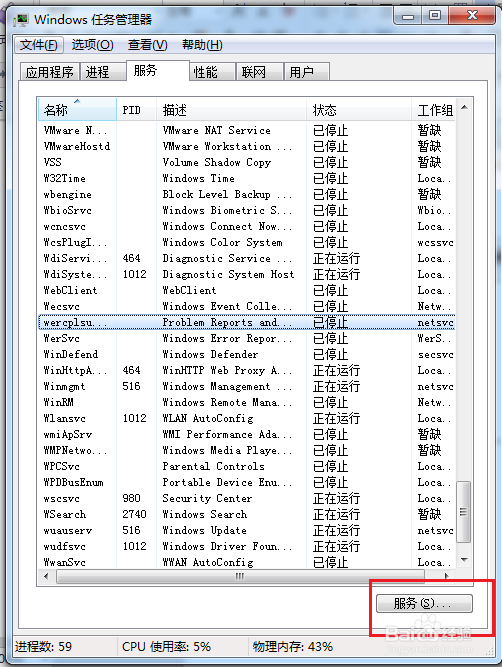This screenshot has height=667, width=502.
Task: Sort services by 状态 column header
Action: click(x=359, y=110)
